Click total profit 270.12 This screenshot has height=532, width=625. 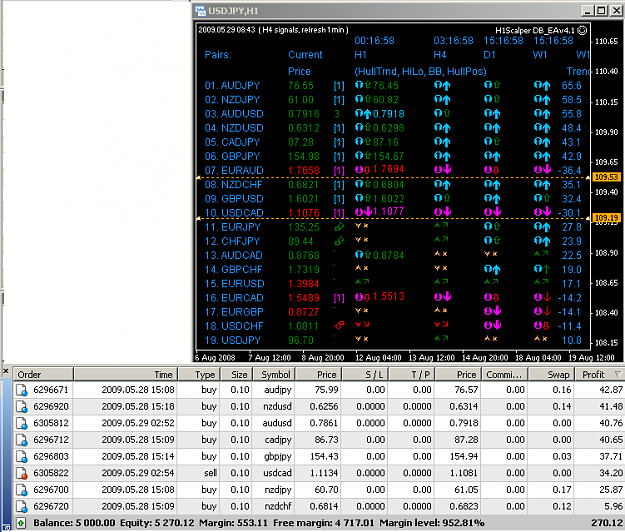(x=607, y=523)
